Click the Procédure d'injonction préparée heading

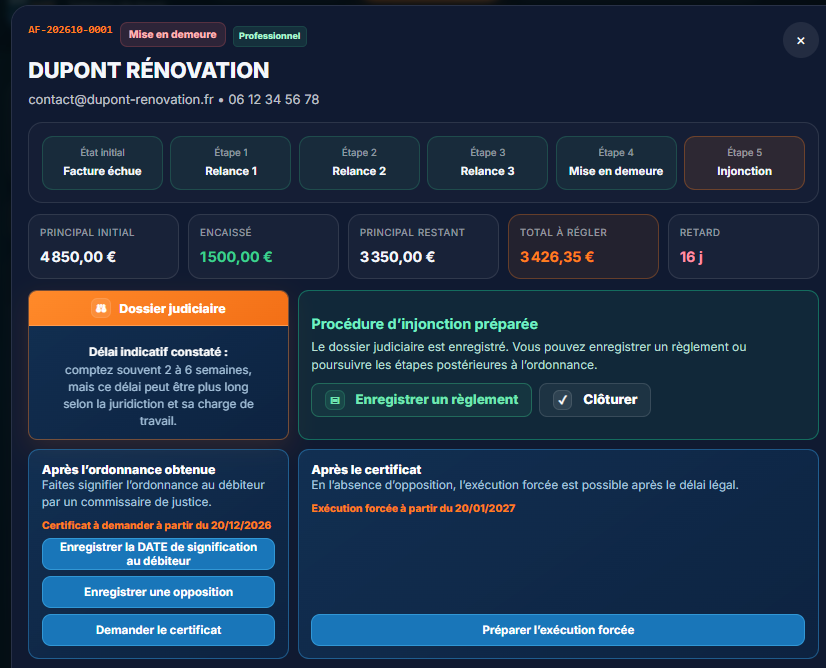point(425,324)
